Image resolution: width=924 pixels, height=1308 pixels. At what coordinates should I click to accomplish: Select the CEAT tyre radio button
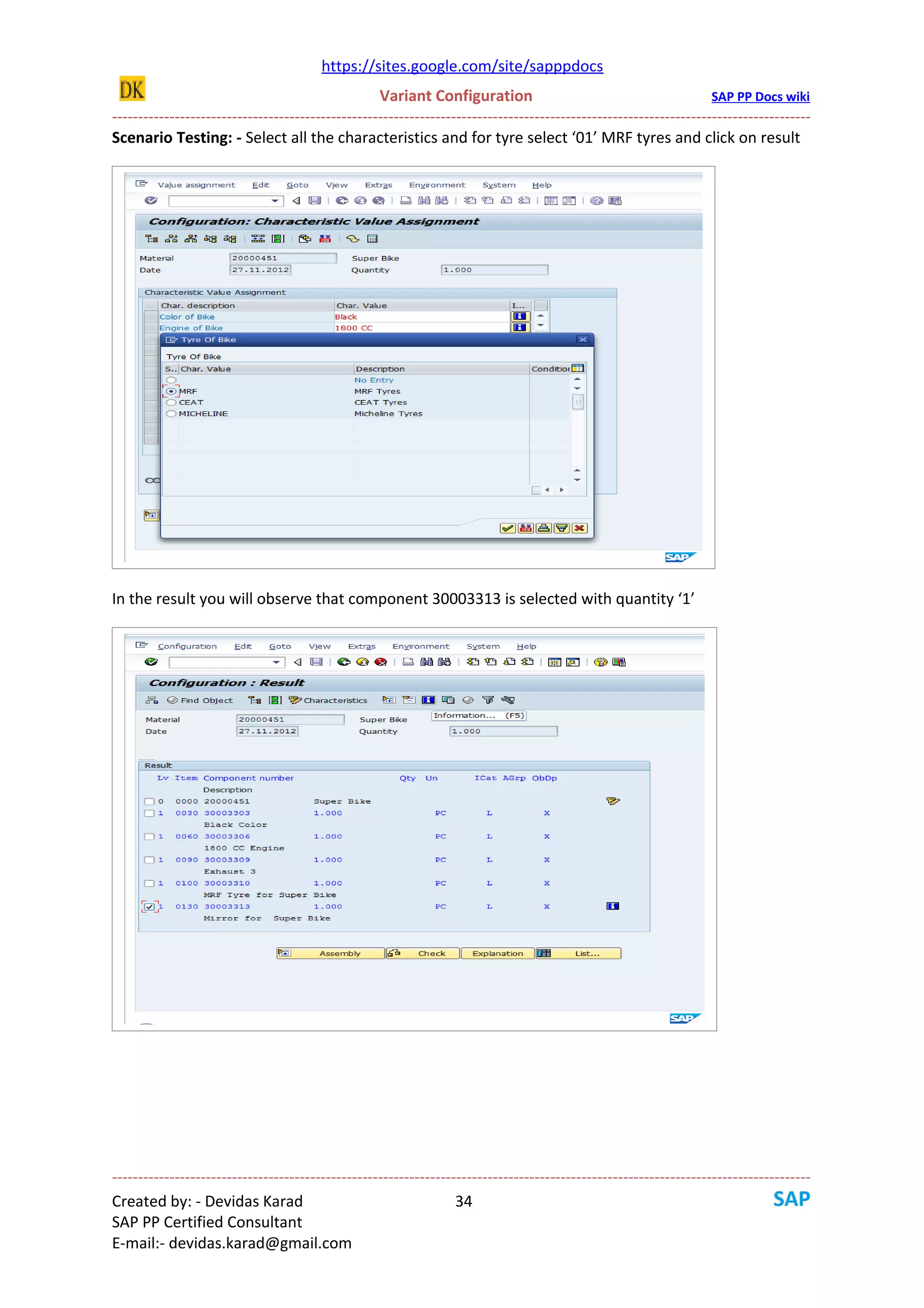click(171, 403)
